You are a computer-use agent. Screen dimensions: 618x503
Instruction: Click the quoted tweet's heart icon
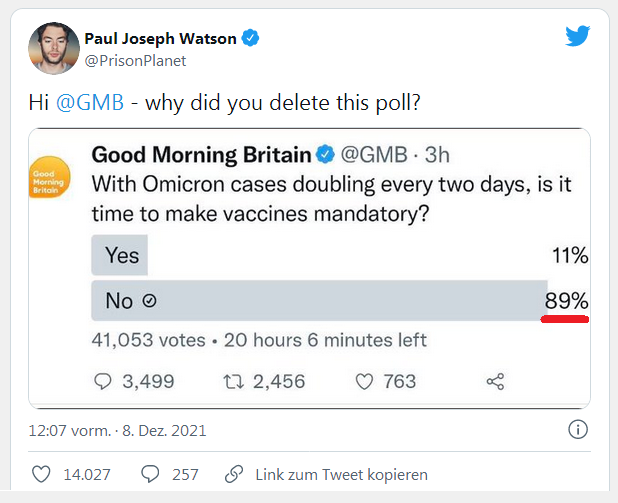[x=365, y=381]
